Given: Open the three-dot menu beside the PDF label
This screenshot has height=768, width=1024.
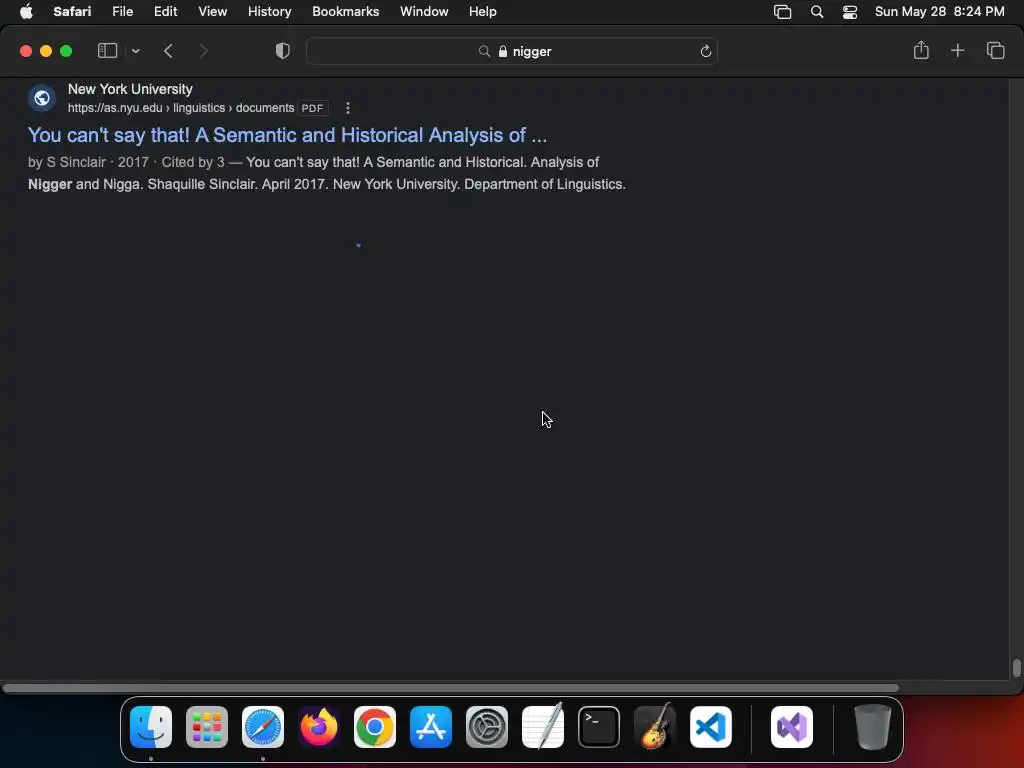Looking at the screenshot, I should coord(347,108).
